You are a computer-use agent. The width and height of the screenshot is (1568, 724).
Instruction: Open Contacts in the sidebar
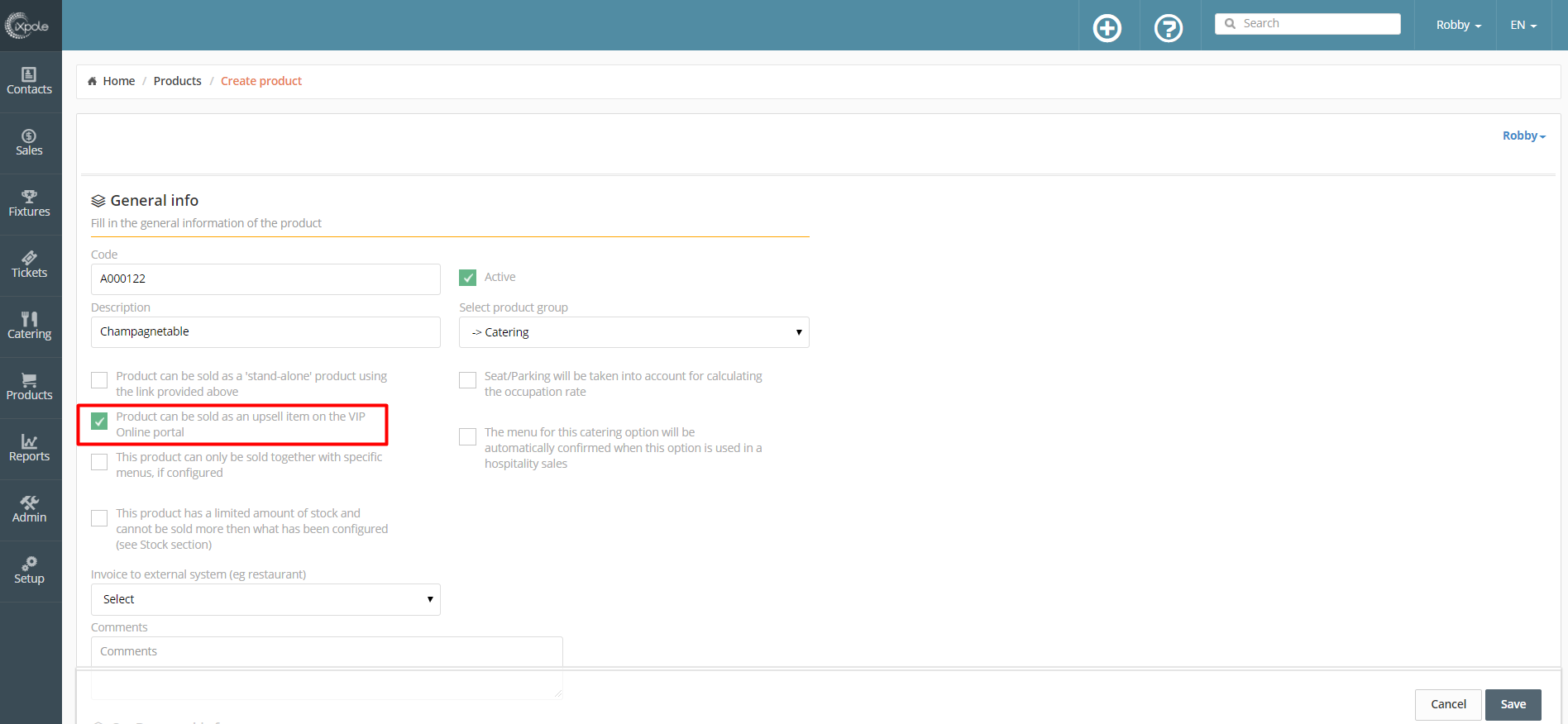pyautogui.click(x=30, y=81)
